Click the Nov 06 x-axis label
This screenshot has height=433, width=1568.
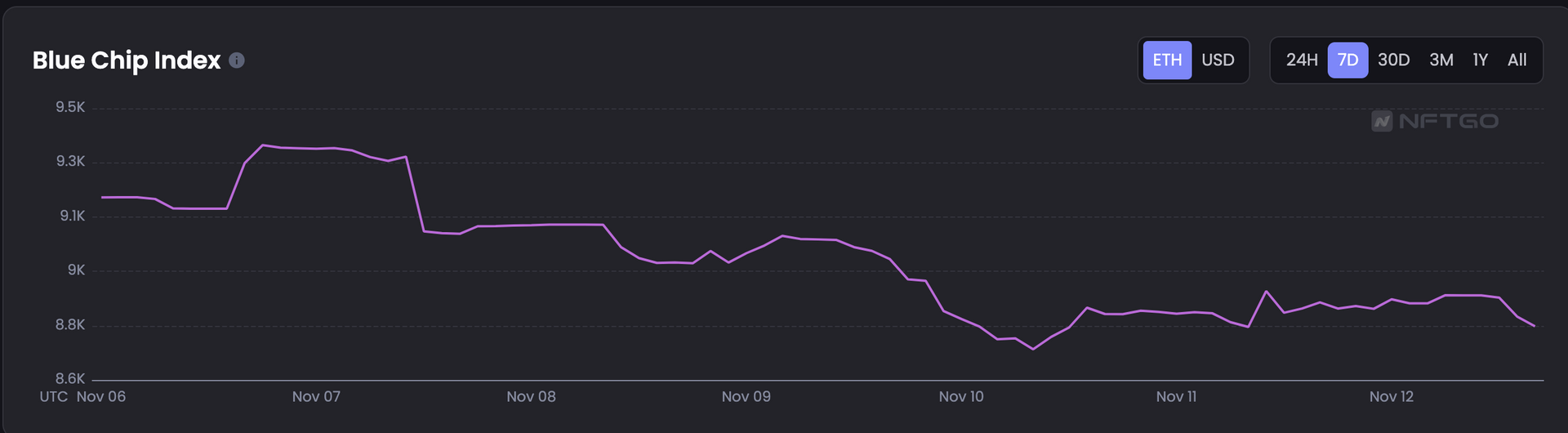[101, 397]
